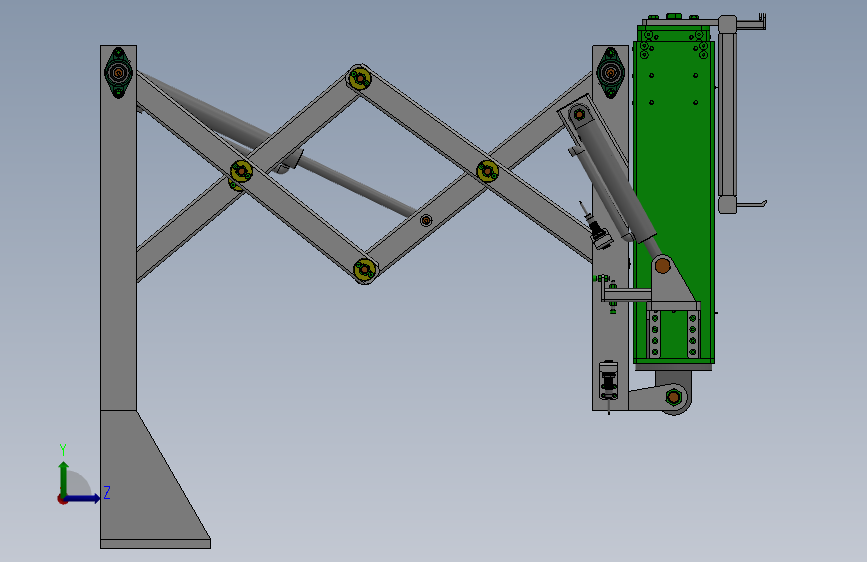This screenshot has height=562, width=867.
Task: Select the left vertical column
Action: click(118, 228)
